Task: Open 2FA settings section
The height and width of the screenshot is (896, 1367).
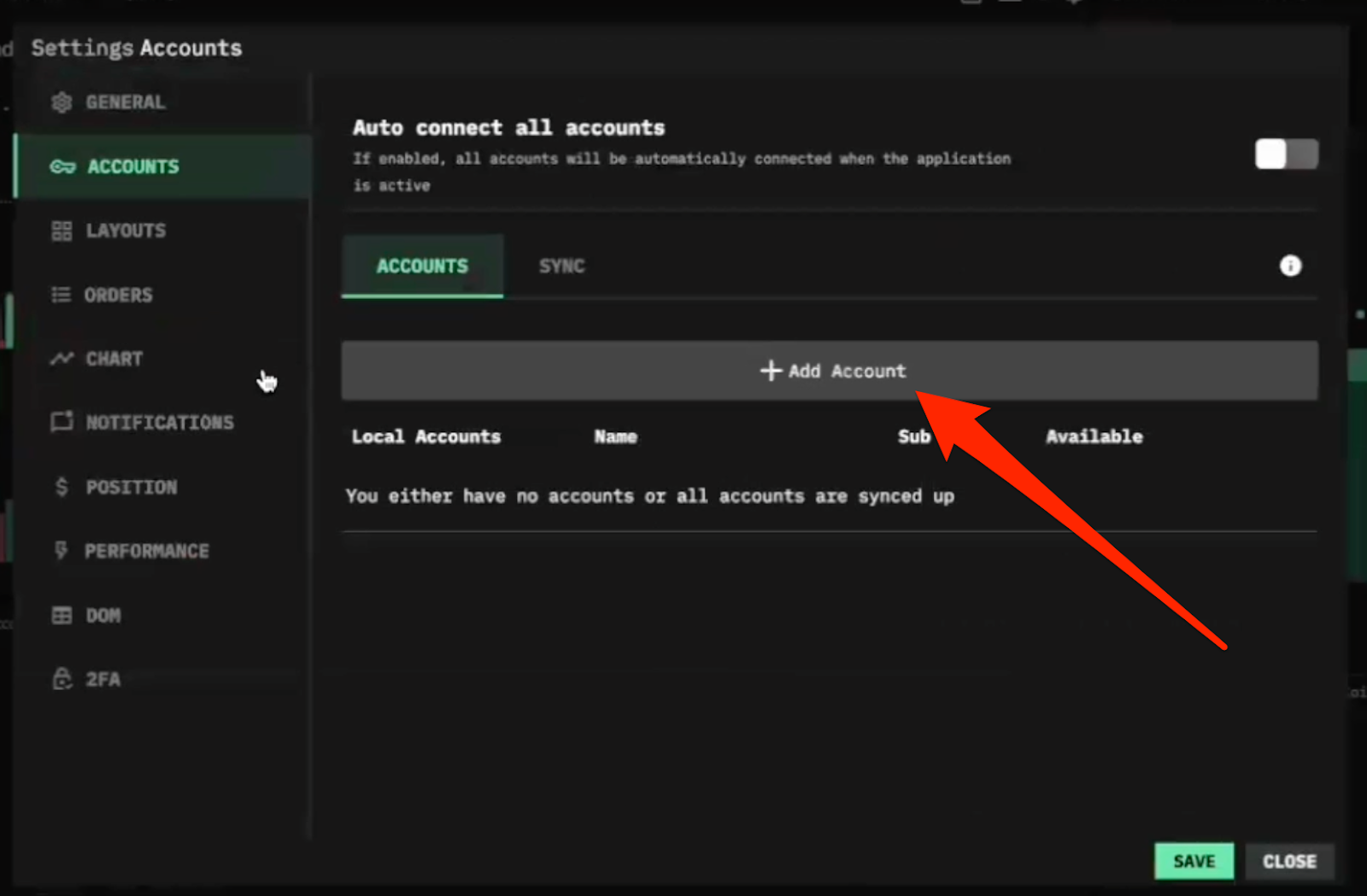Action: [162, 679]
